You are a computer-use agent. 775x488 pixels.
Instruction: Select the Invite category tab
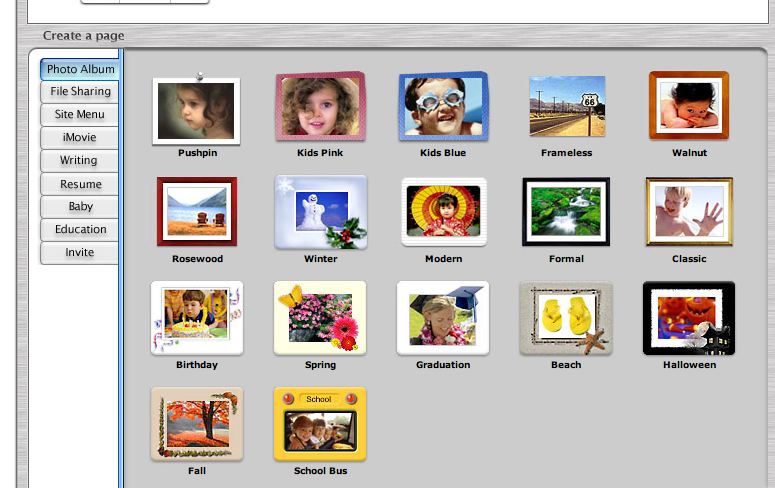click(x=80, y=253)
